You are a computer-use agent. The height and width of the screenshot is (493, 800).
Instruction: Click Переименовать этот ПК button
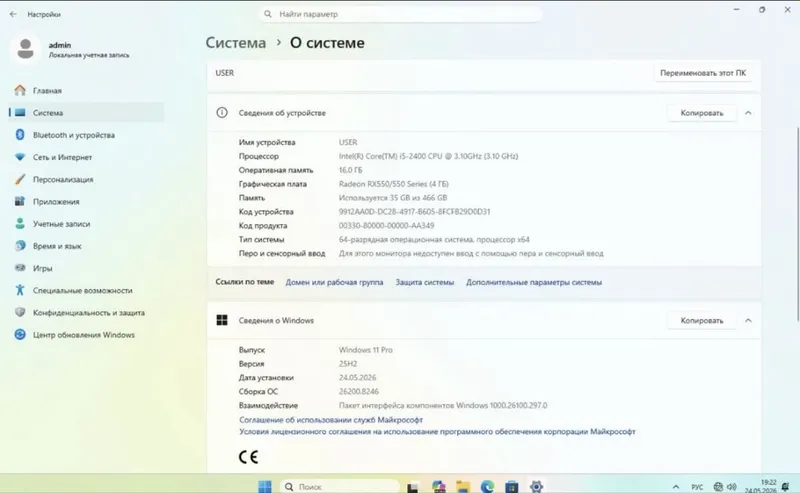point(703,73)
